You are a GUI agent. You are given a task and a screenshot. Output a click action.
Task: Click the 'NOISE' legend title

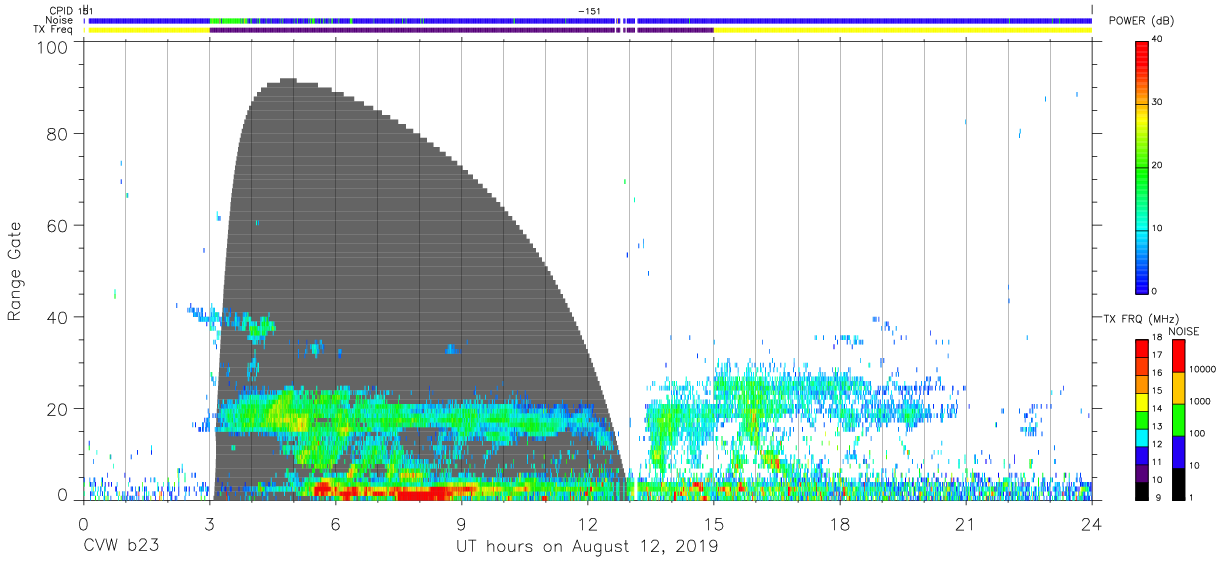click(x=1184, y=331)
